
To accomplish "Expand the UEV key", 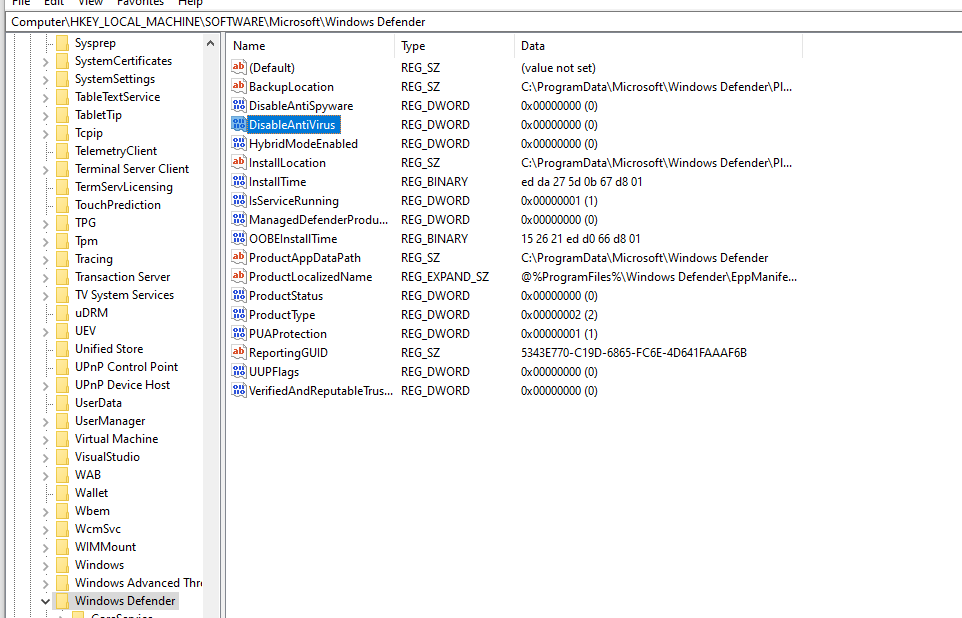I will coord(45,331).
